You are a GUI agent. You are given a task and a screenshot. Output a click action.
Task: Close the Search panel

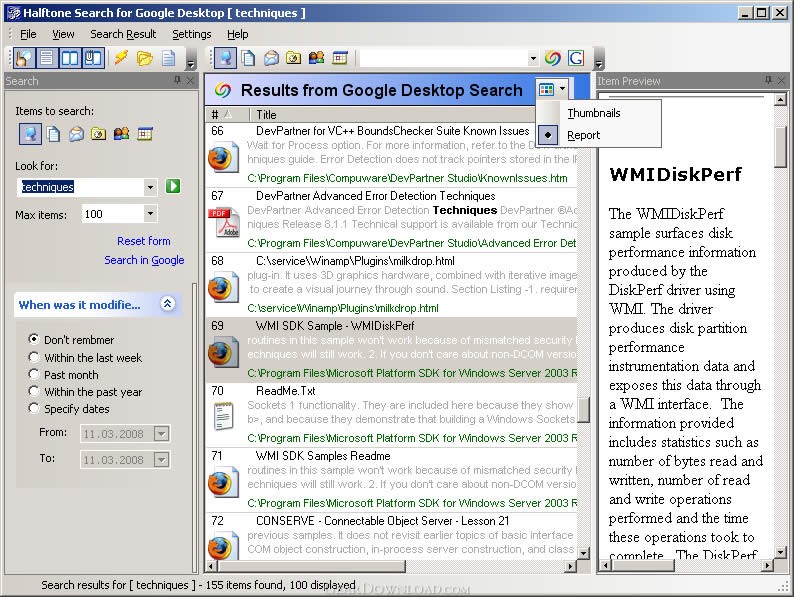click(190, 80)
